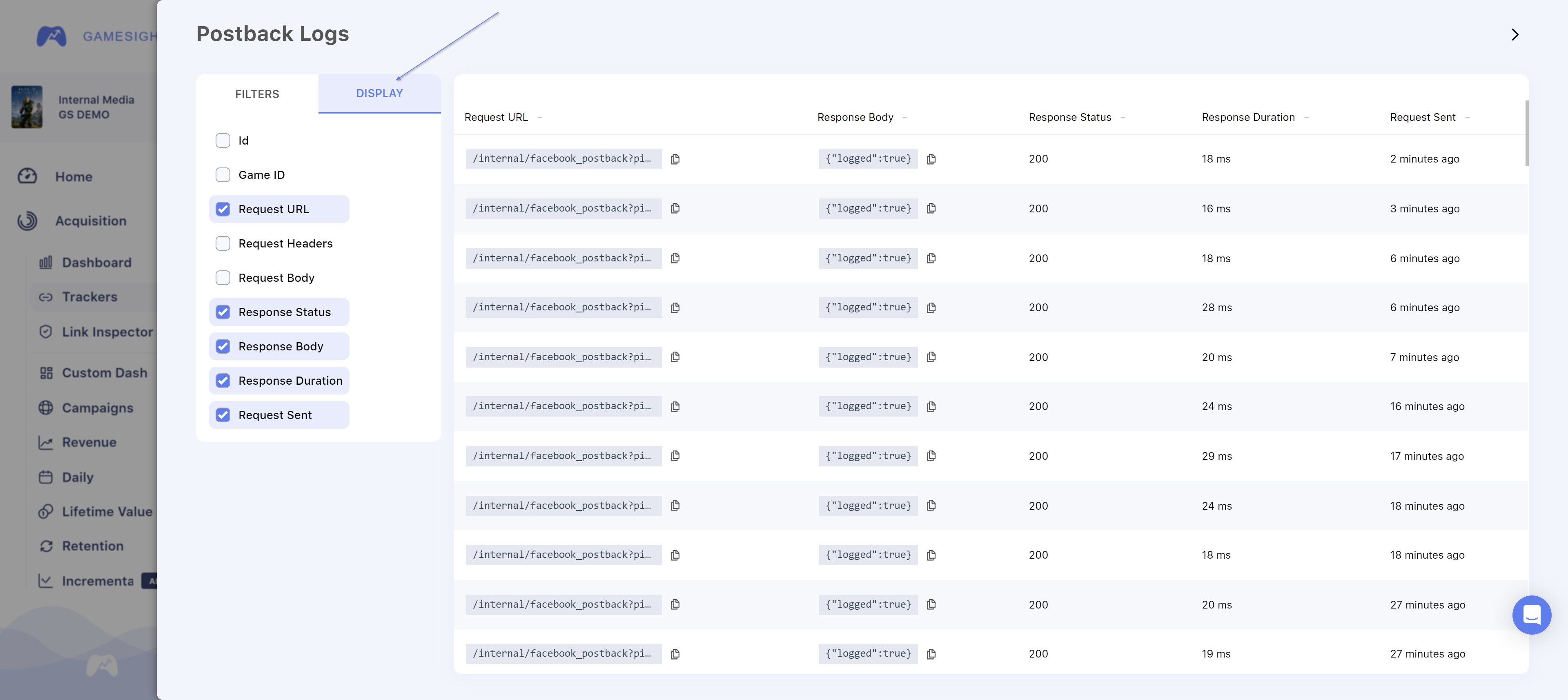
Task: Click the Campaigns globe icon
Action: 46,408
